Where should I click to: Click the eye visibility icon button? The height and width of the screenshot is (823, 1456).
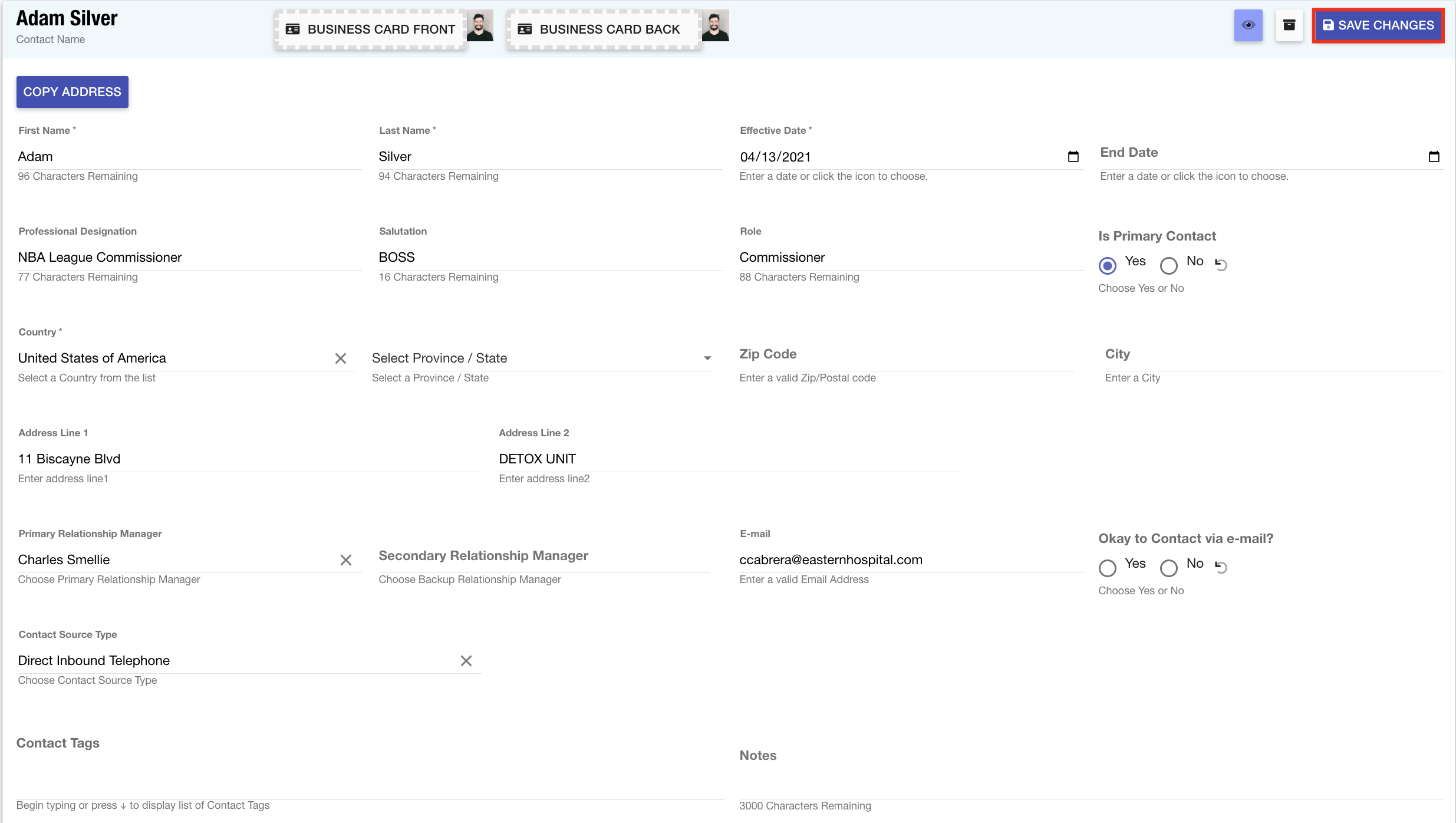1248,25
